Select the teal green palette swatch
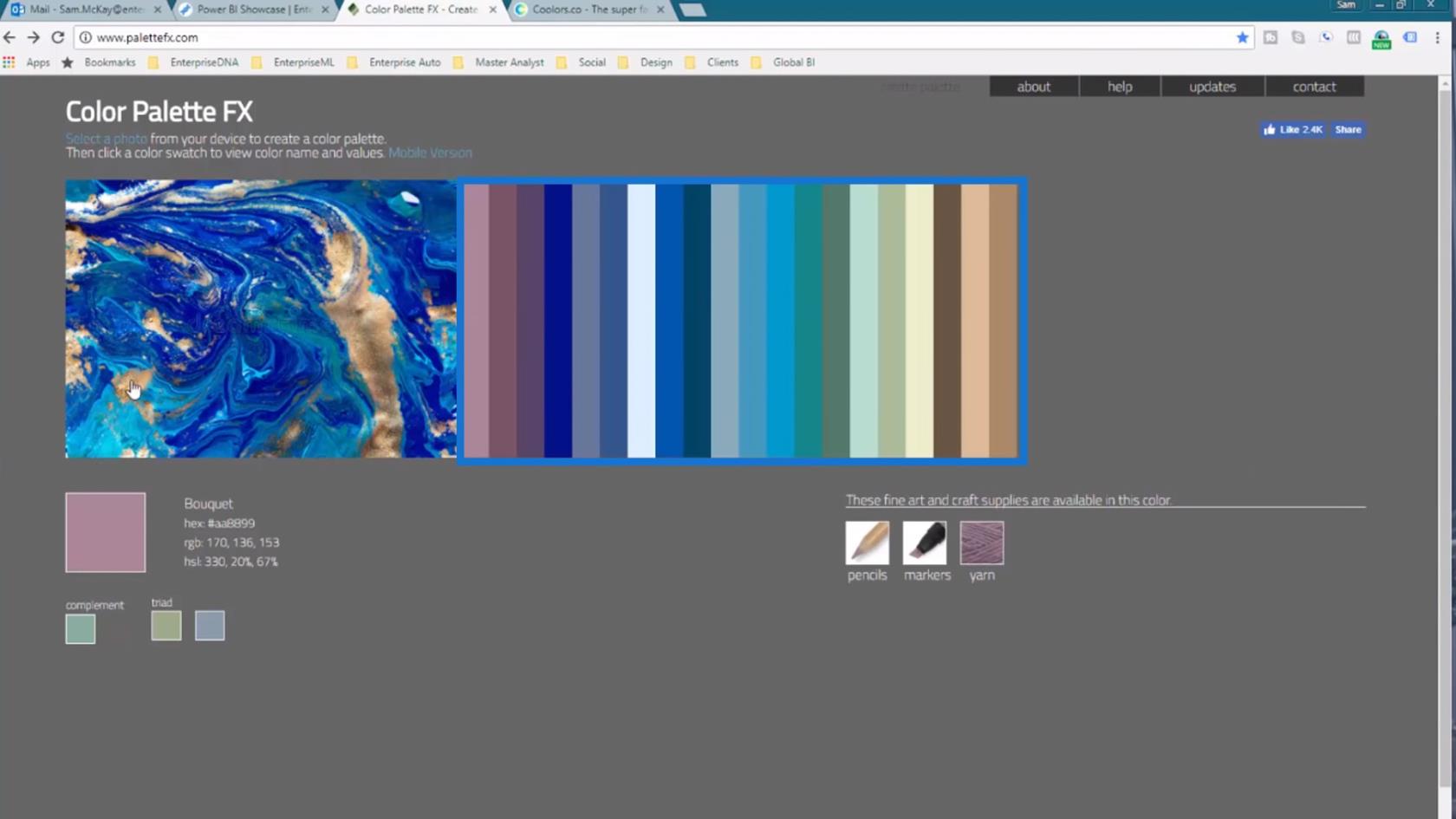Image resolution: width=1456 pixels, height=819 pixels. point(809,321)
